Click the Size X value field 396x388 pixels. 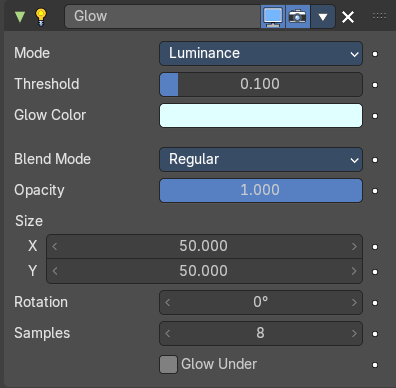tap(204, 246)
